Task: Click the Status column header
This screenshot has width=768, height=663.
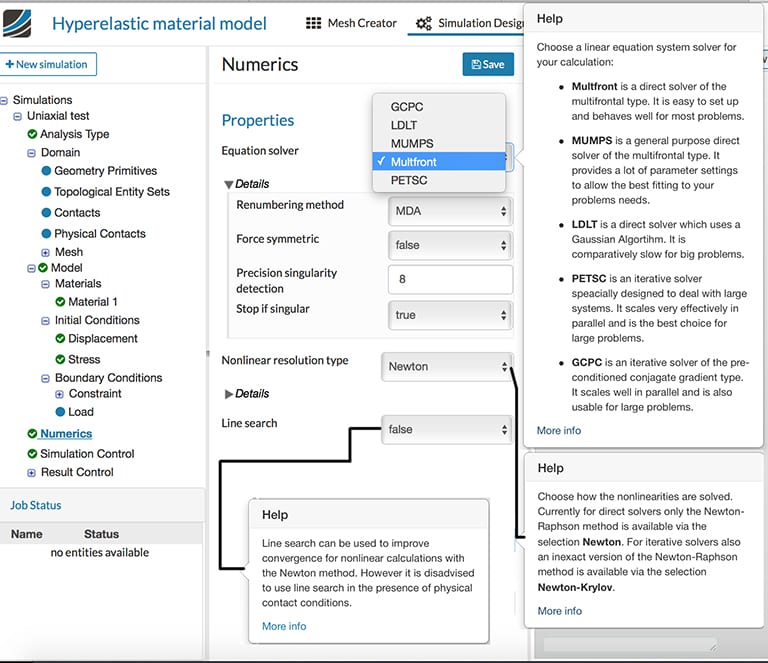Action: pos(101,534)
